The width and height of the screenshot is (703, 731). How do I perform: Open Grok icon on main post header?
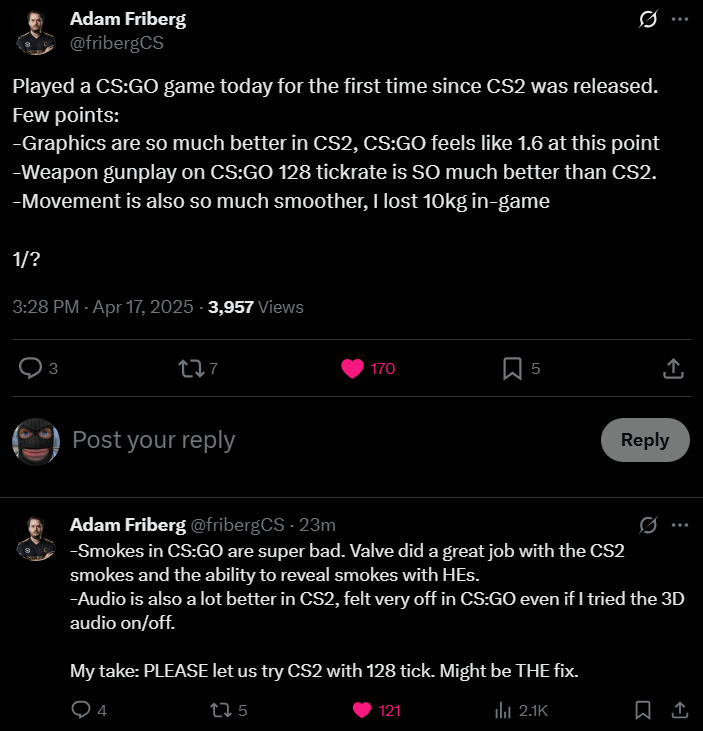click(648, 19)
